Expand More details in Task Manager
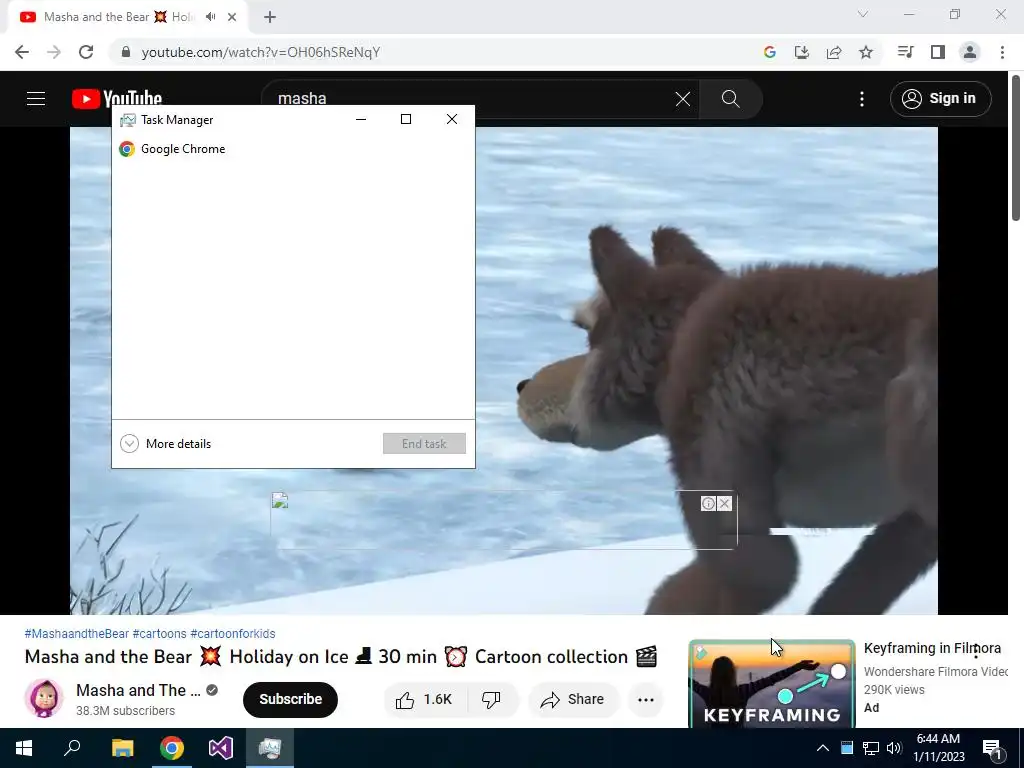The height and width of the screenshot is (768, 1024). coord(166,443)
